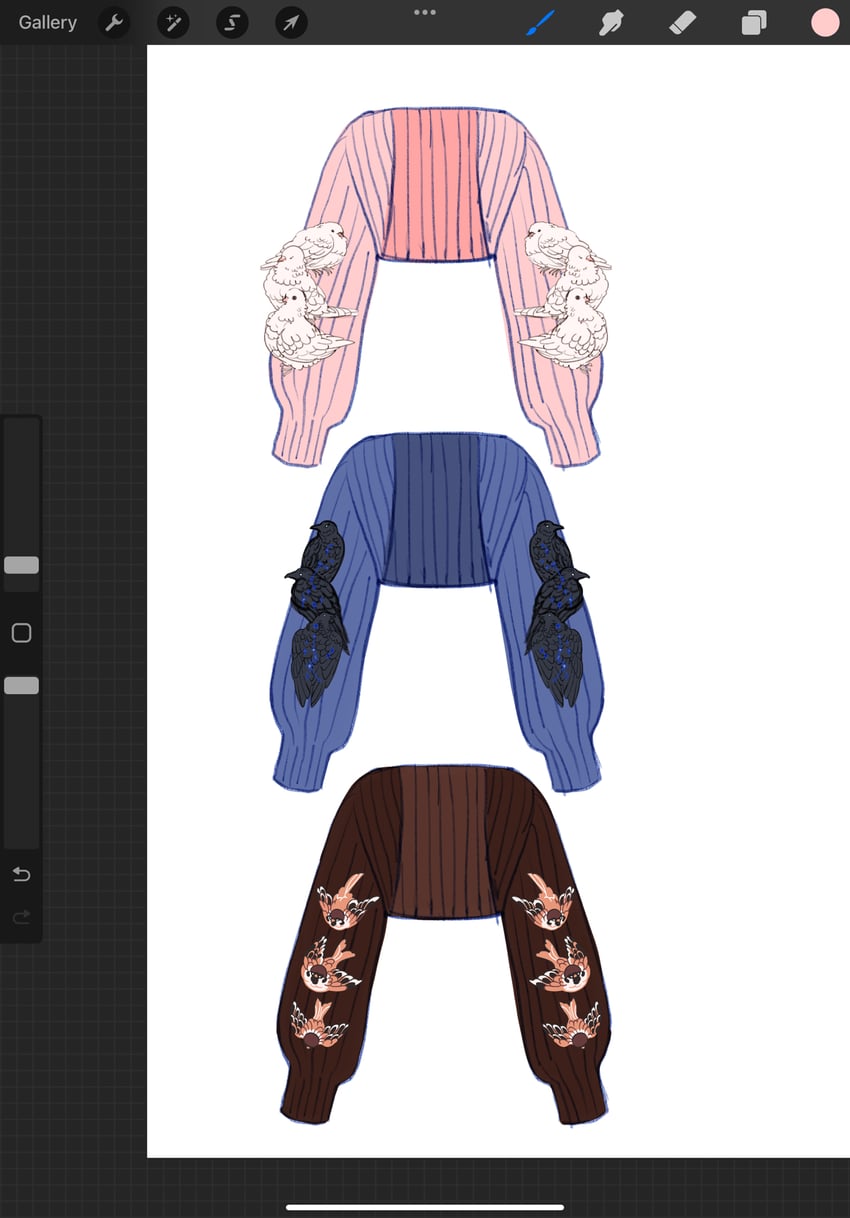850x1218 pixels.
Task: Open the pink active color picker
Action: point(825,22)
